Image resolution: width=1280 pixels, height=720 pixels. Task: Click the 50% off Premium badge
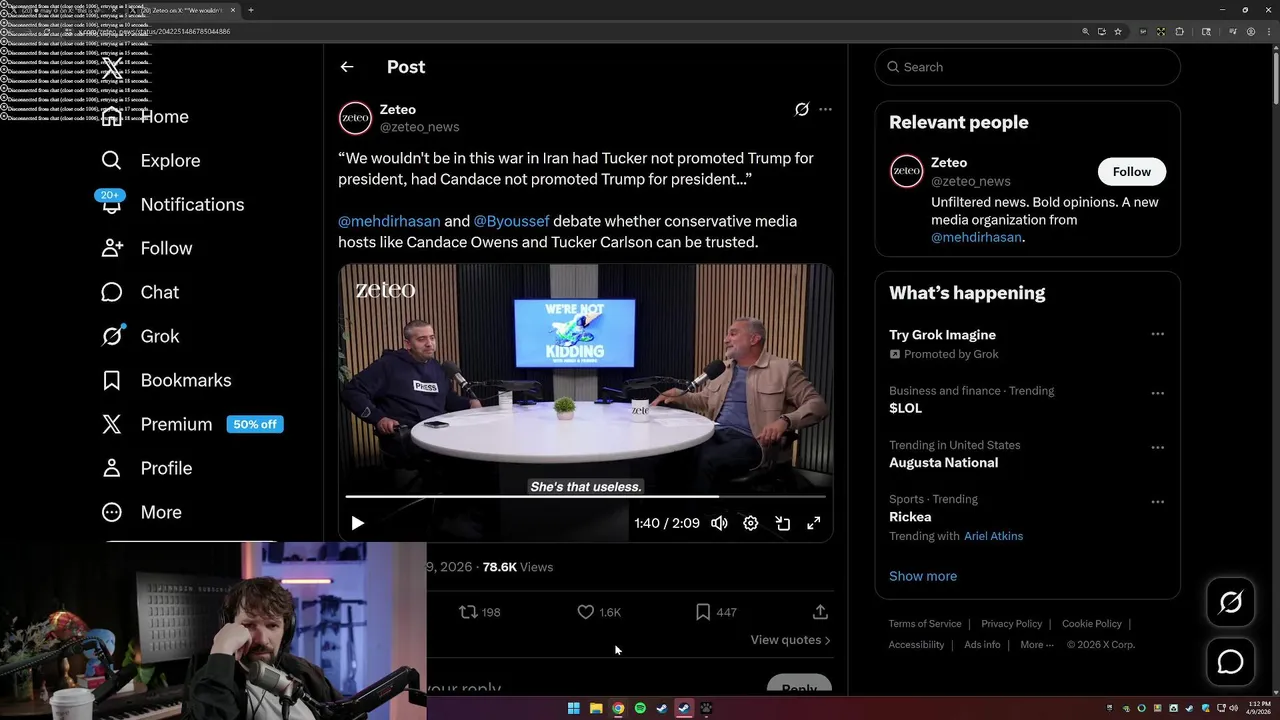point(255,424)
